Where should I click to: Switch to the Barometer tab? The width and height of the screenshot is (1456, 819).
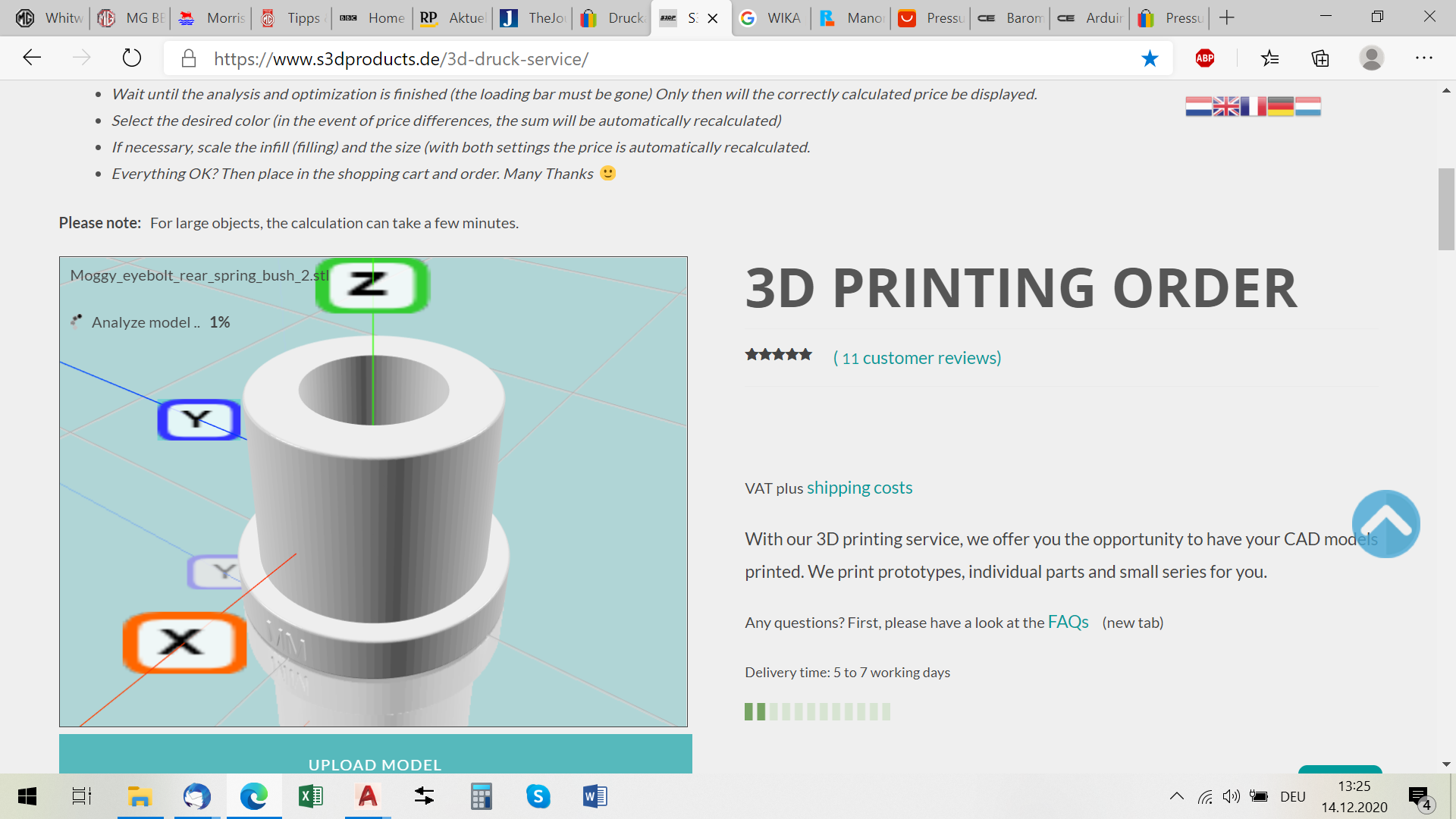point(1012,17)
